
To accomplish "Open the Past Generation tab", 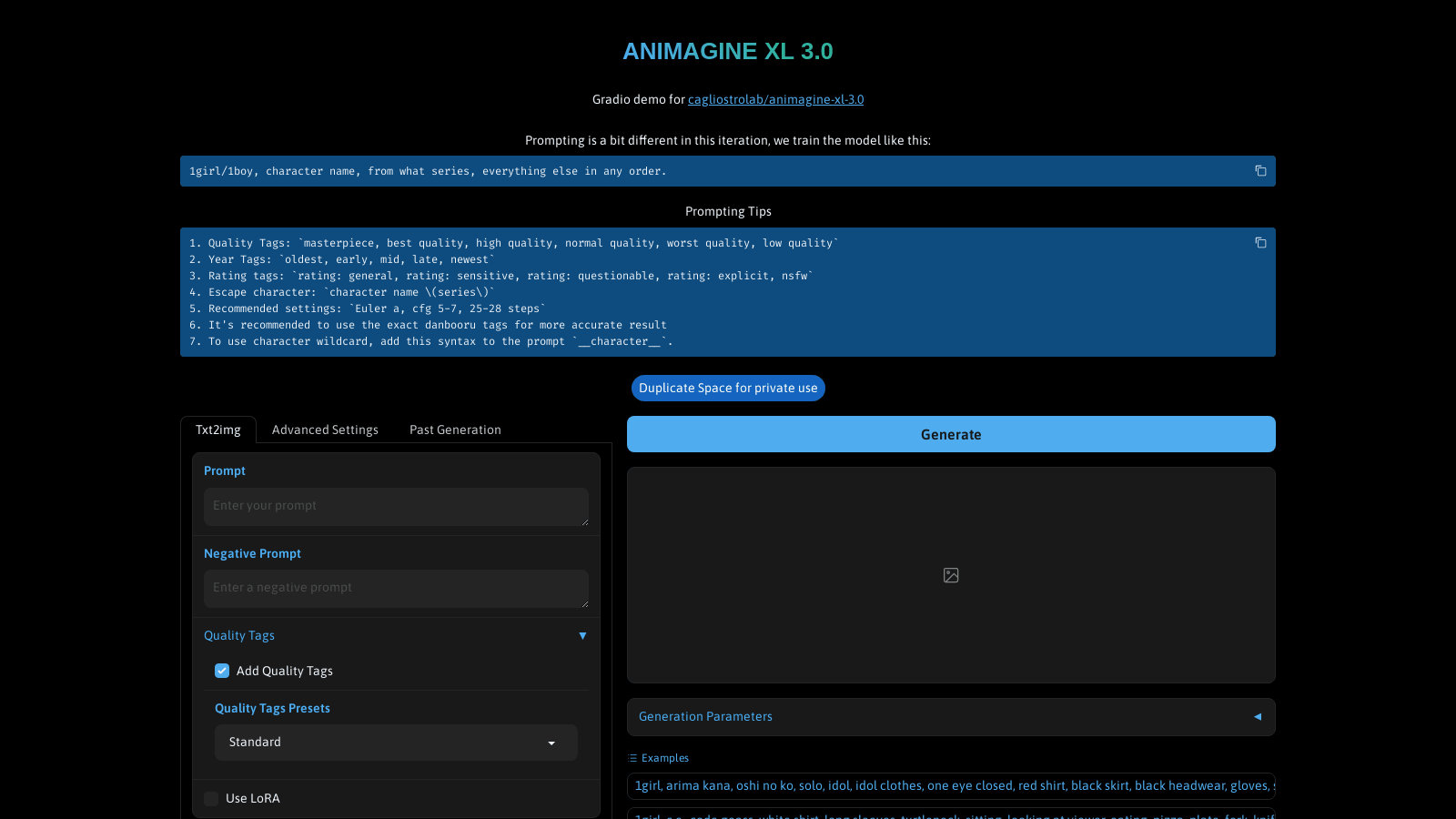I will 455,430.
